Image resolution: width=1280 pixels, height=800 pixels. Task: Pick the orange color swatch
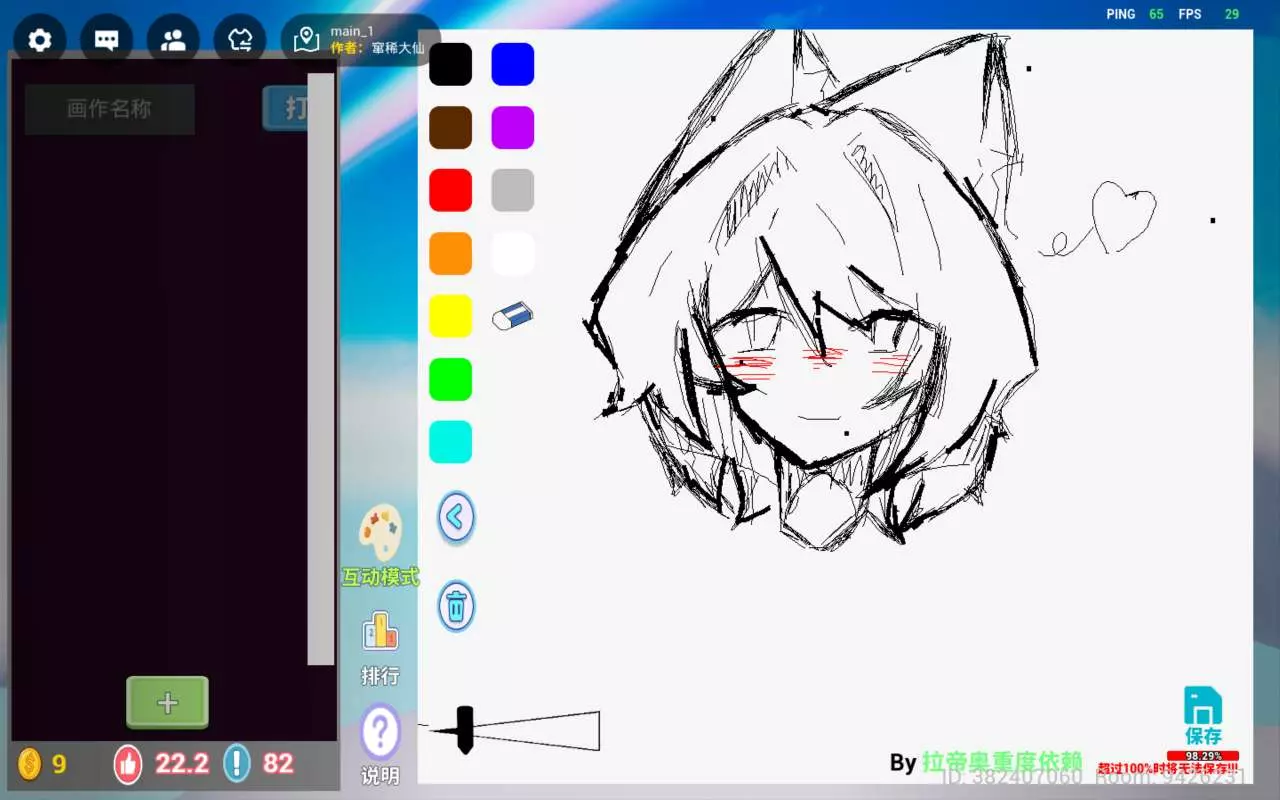pos(450,253)
